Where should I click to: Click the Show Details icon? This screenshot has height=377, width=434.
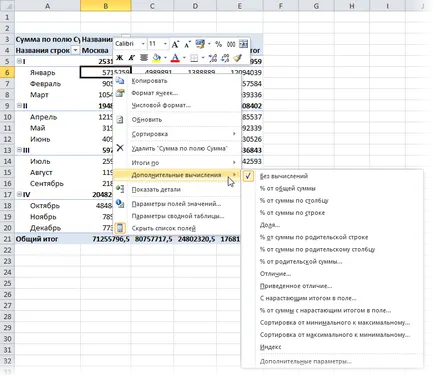(120, 189)
